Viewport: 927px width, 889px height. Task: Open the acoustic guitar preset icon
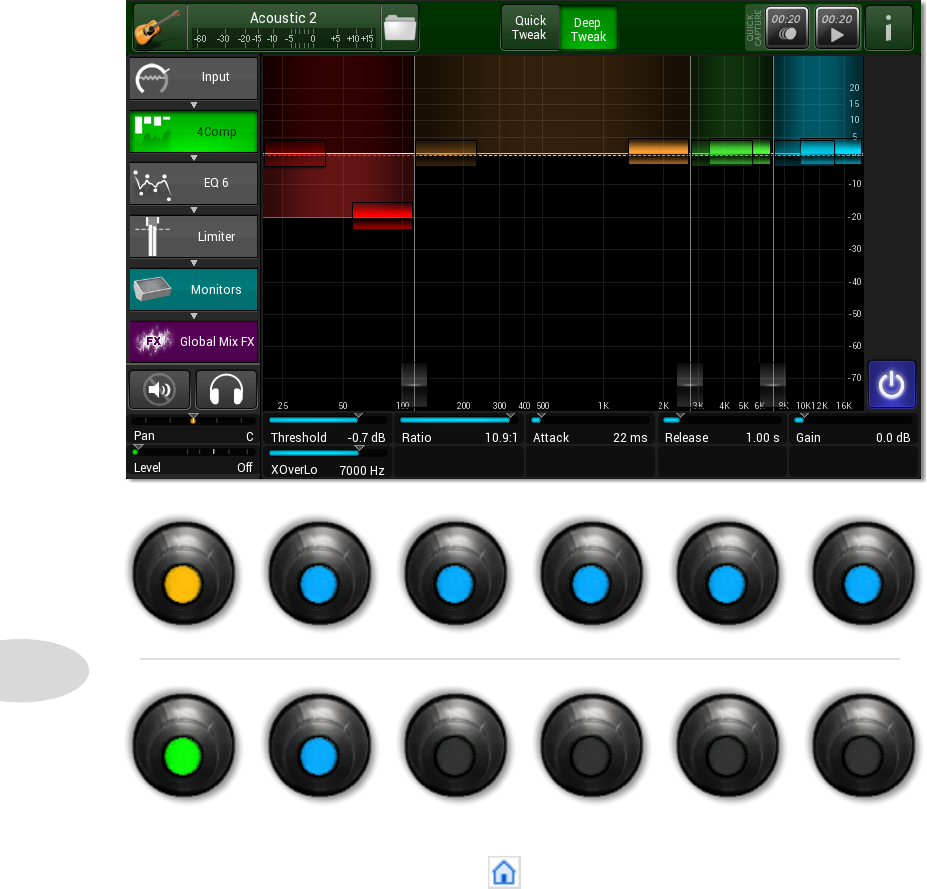158,28
